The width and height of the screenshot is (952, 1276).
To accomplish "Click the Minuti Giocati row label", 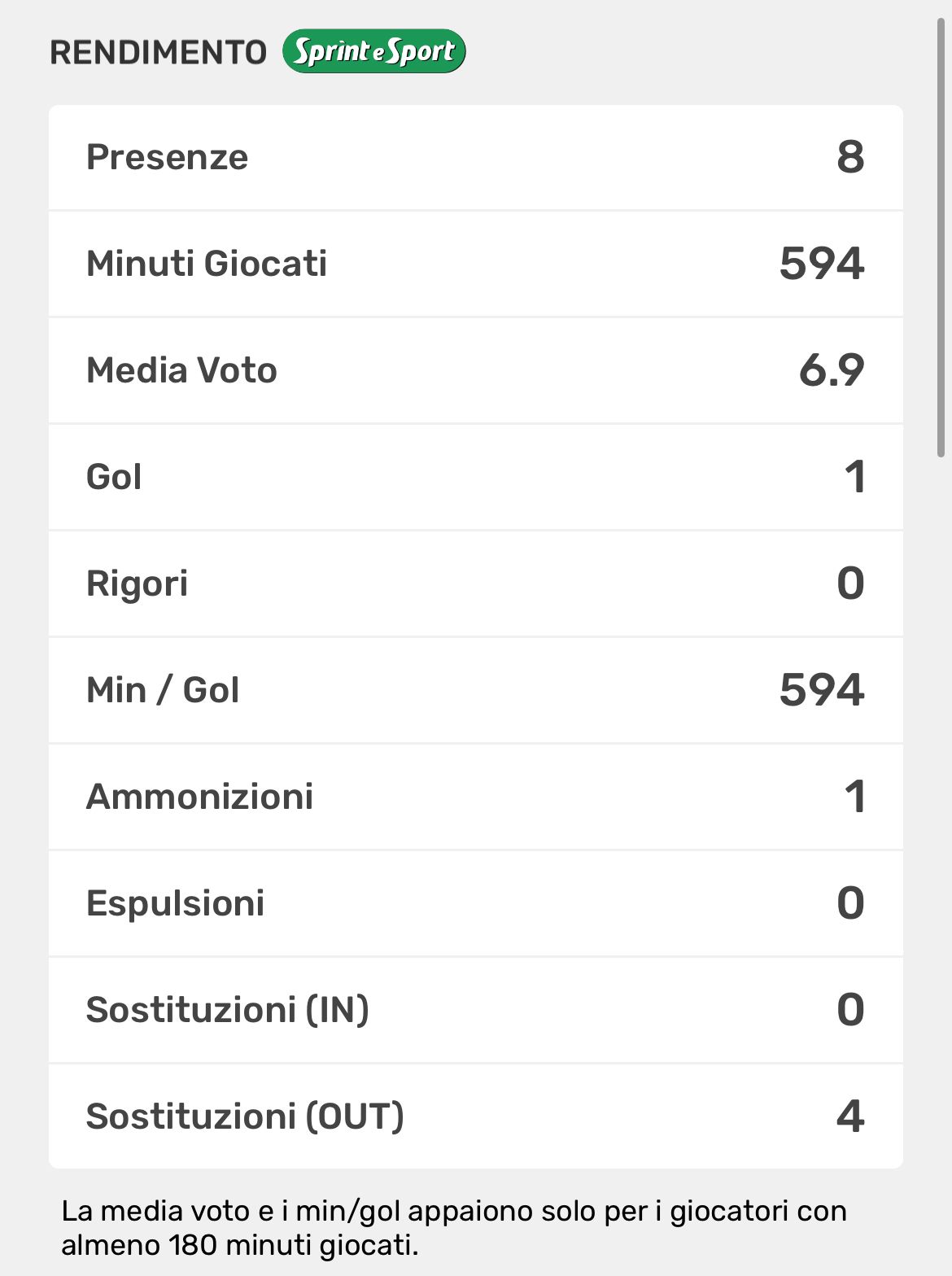I will [207, 264].
